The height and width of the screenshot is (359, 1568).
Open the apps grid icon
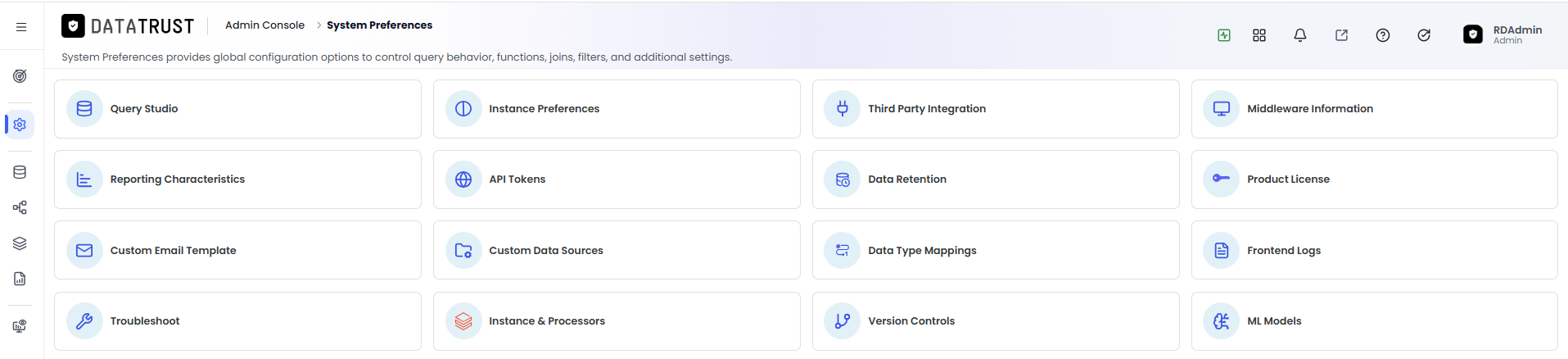tap(1259, 35)
